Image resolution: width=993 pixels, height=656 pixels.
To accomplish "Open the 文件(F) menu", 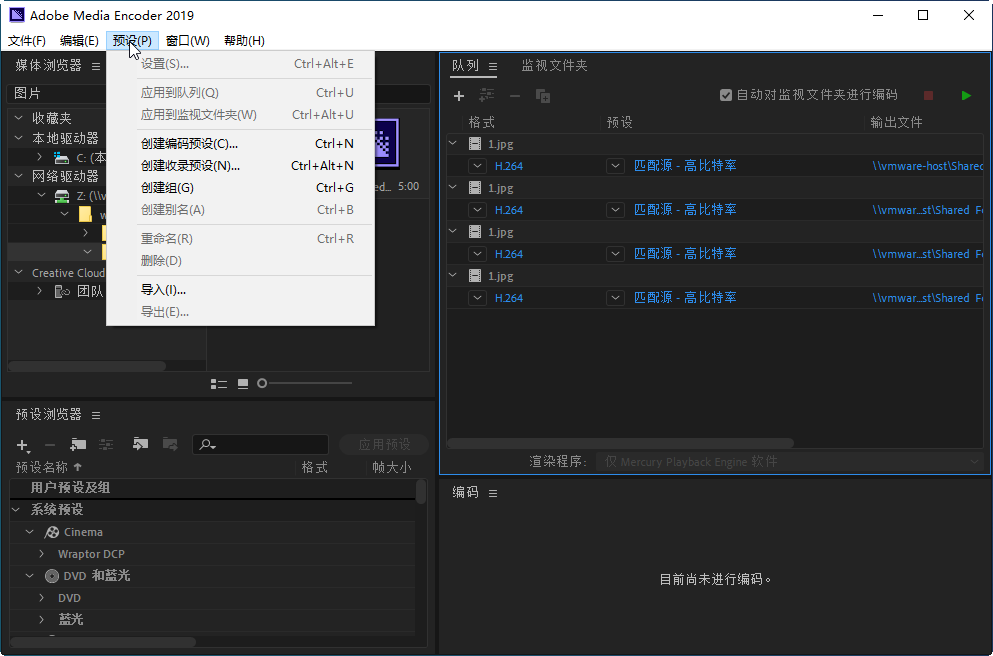I will [x=27, y=41].
